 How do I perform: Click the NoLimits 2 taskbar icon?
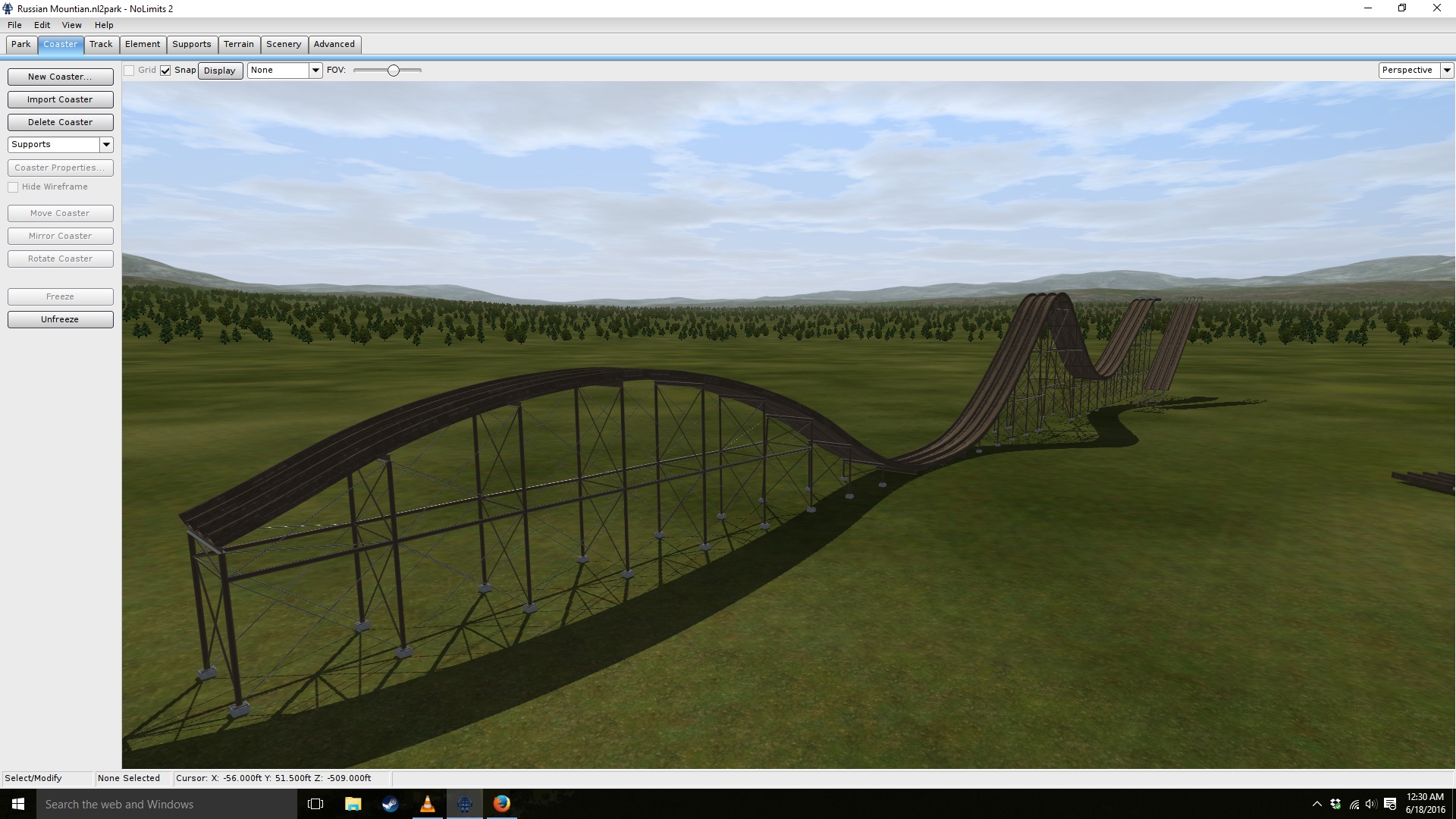click(x=465, y=804)
